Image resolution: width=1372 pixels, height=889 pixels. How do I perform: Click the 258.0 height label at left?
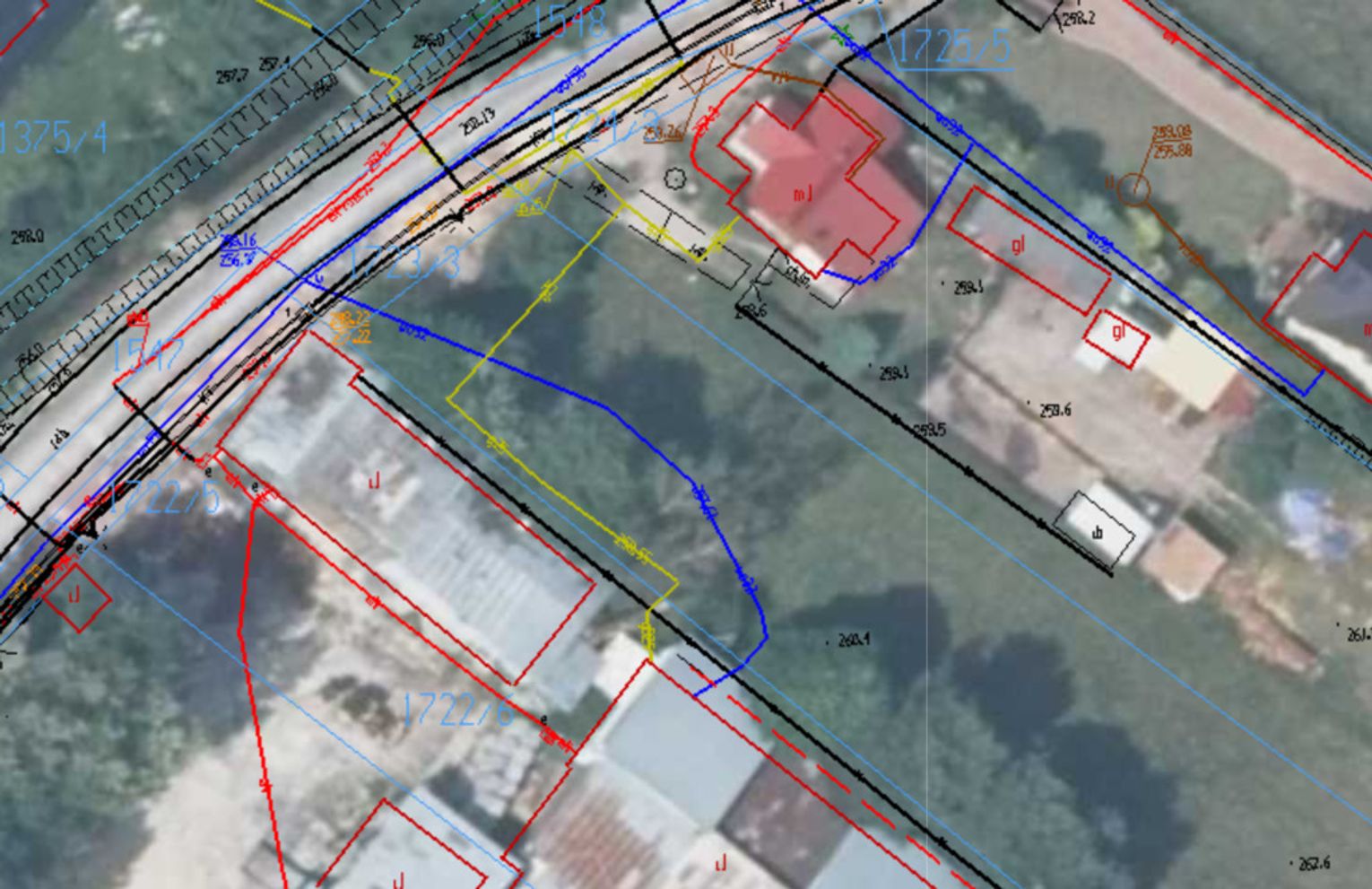[28, 237]
